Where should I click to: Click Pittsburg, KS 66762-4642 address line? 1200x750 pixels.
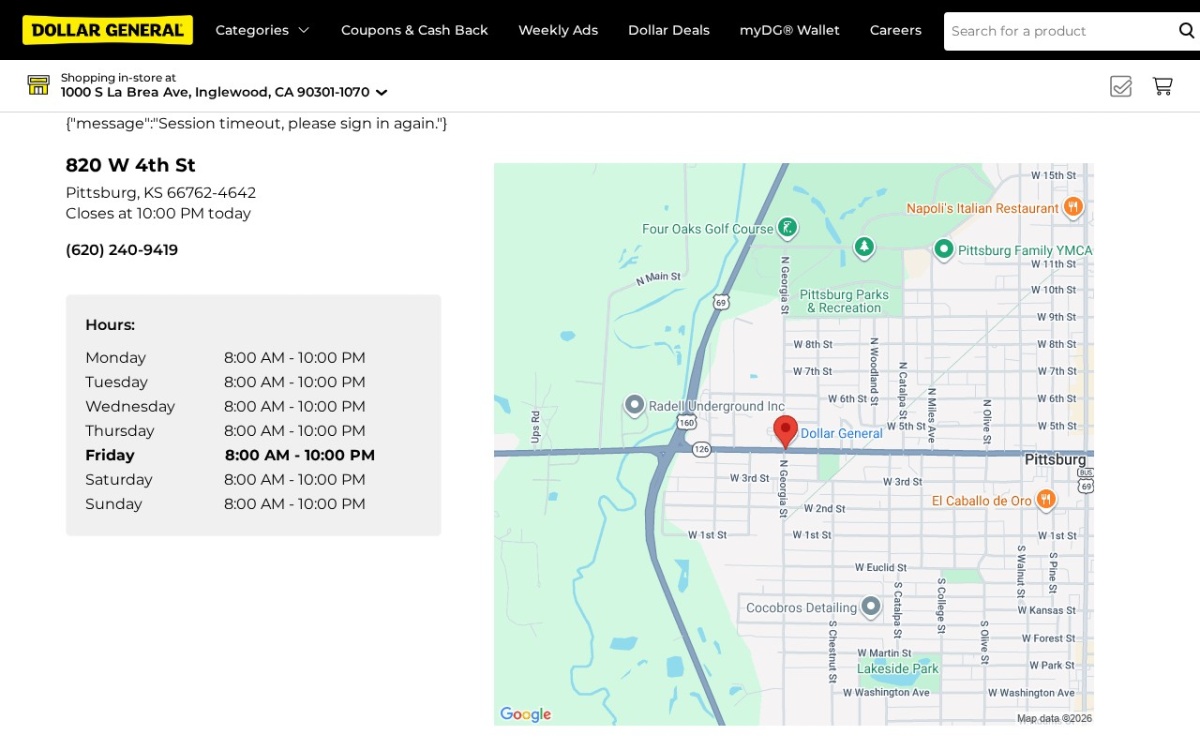(161, 193)
